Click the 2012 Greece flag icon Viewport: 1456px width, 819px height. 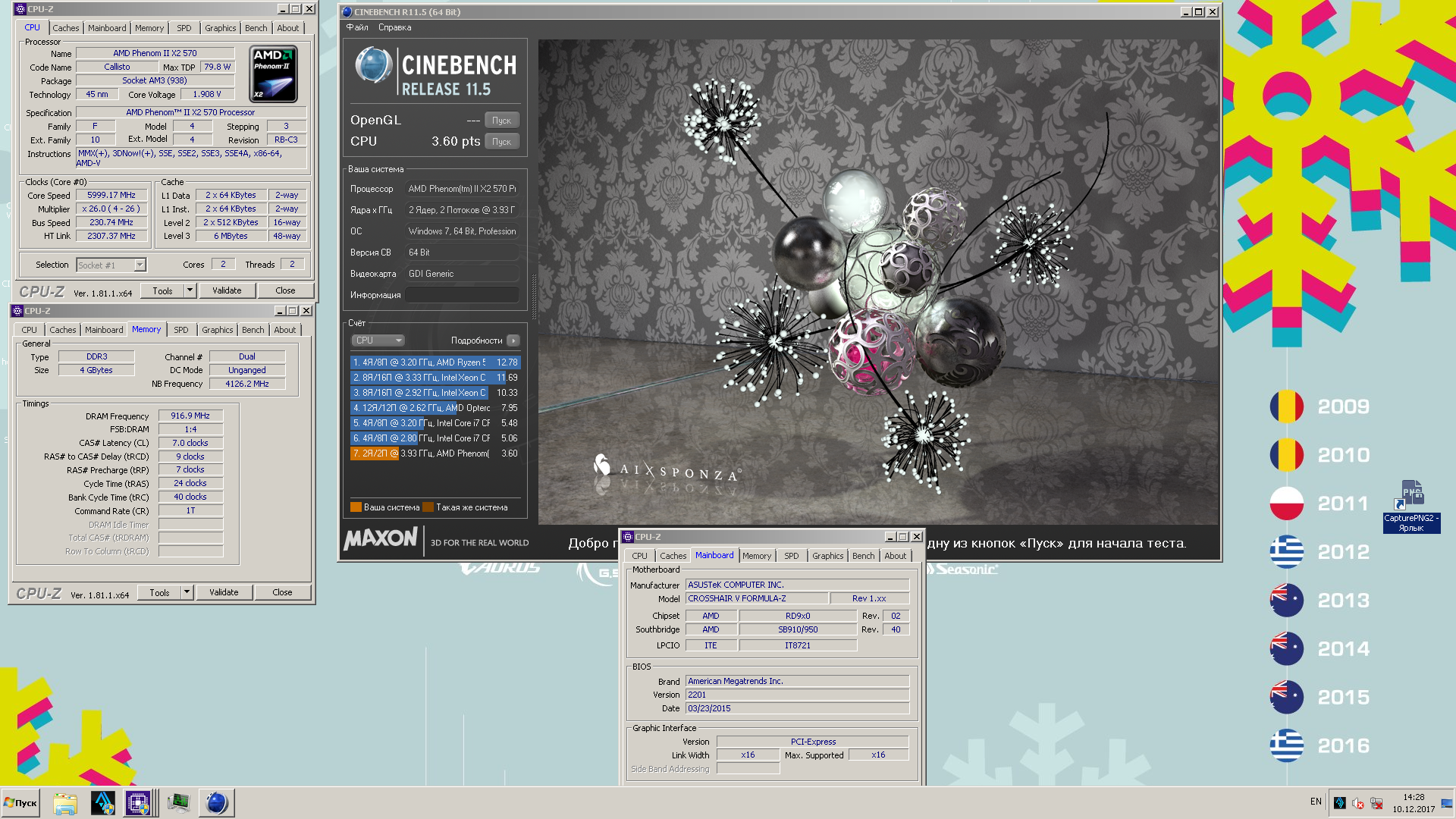[x=1287, y=552]
